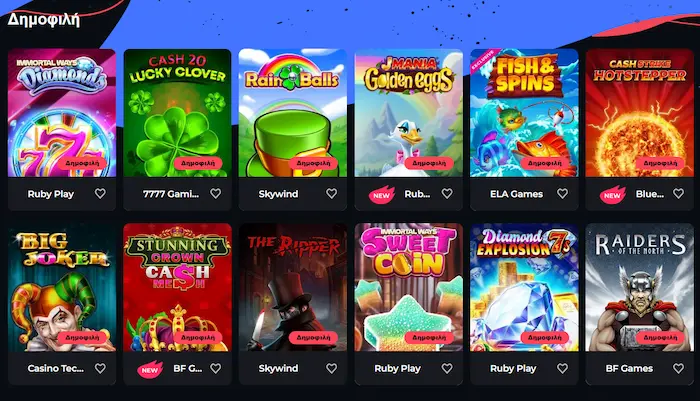The height and width of the screenshot is (401, 700).
Task: Toggle heart icon for Cash 20 Lucky Clover
Action: 216,193
